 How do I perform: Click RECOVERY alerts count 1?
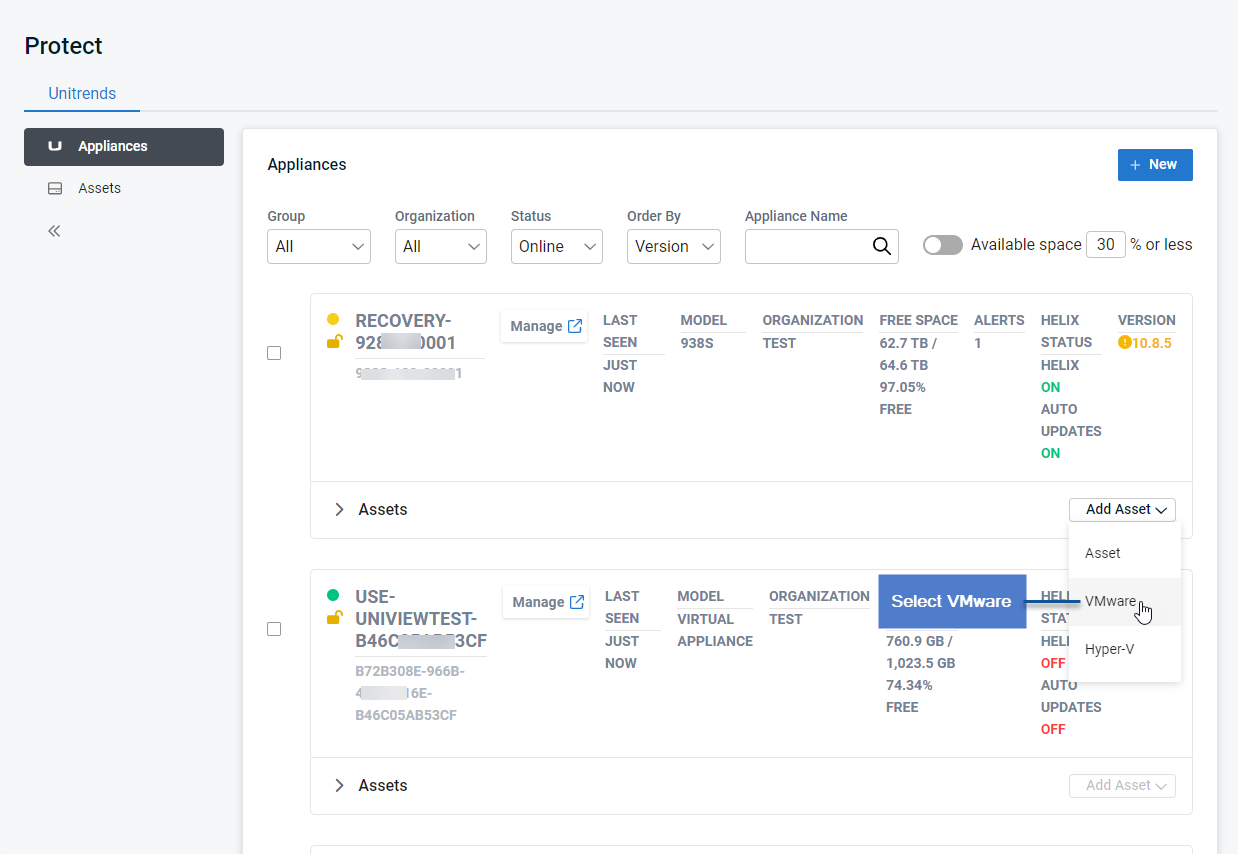pyautogui.click(x=978, y=343)
